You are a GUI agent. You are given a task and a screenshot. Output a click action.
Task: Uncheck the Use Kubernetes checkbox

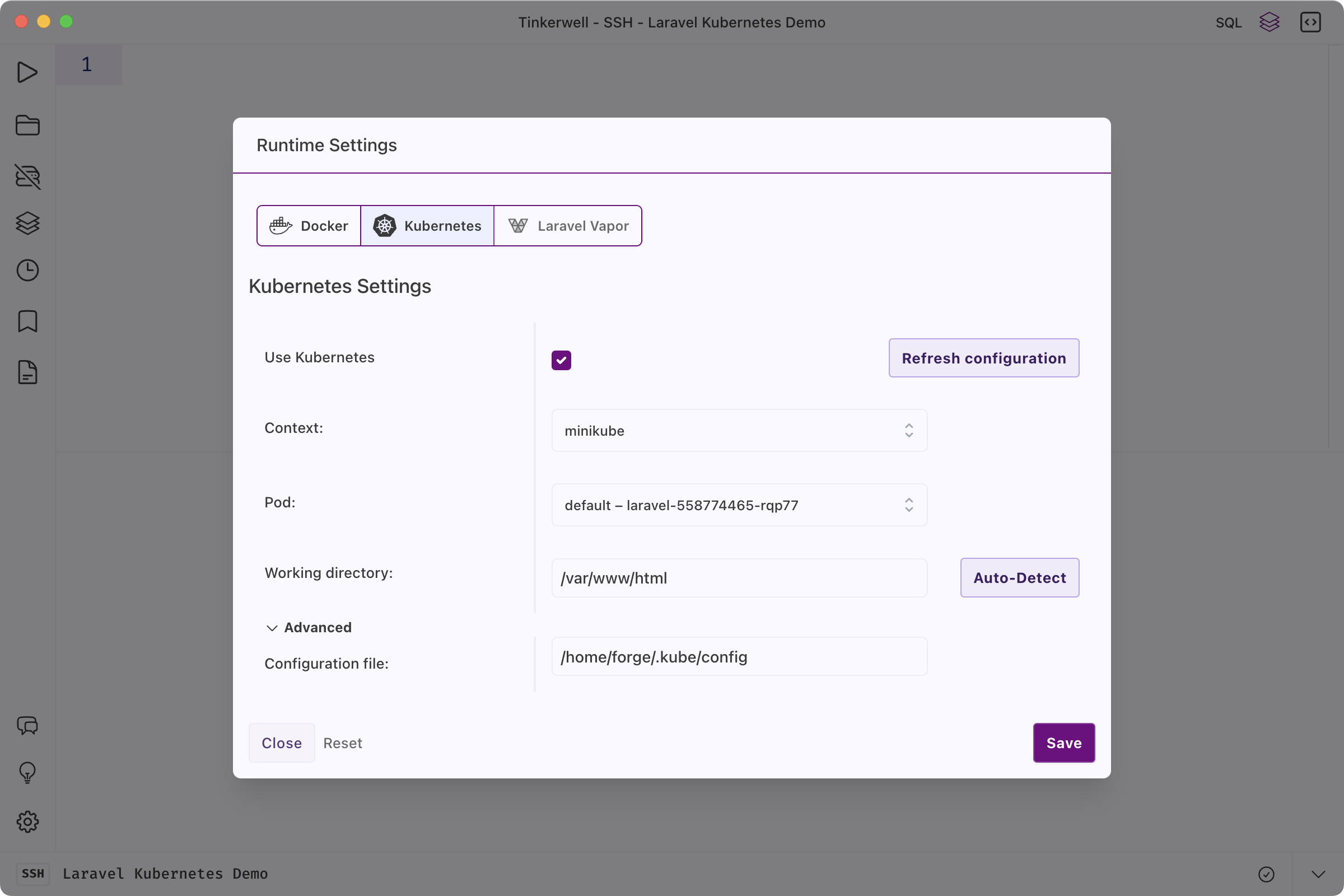pyautogui.click(x=561, y=360)
